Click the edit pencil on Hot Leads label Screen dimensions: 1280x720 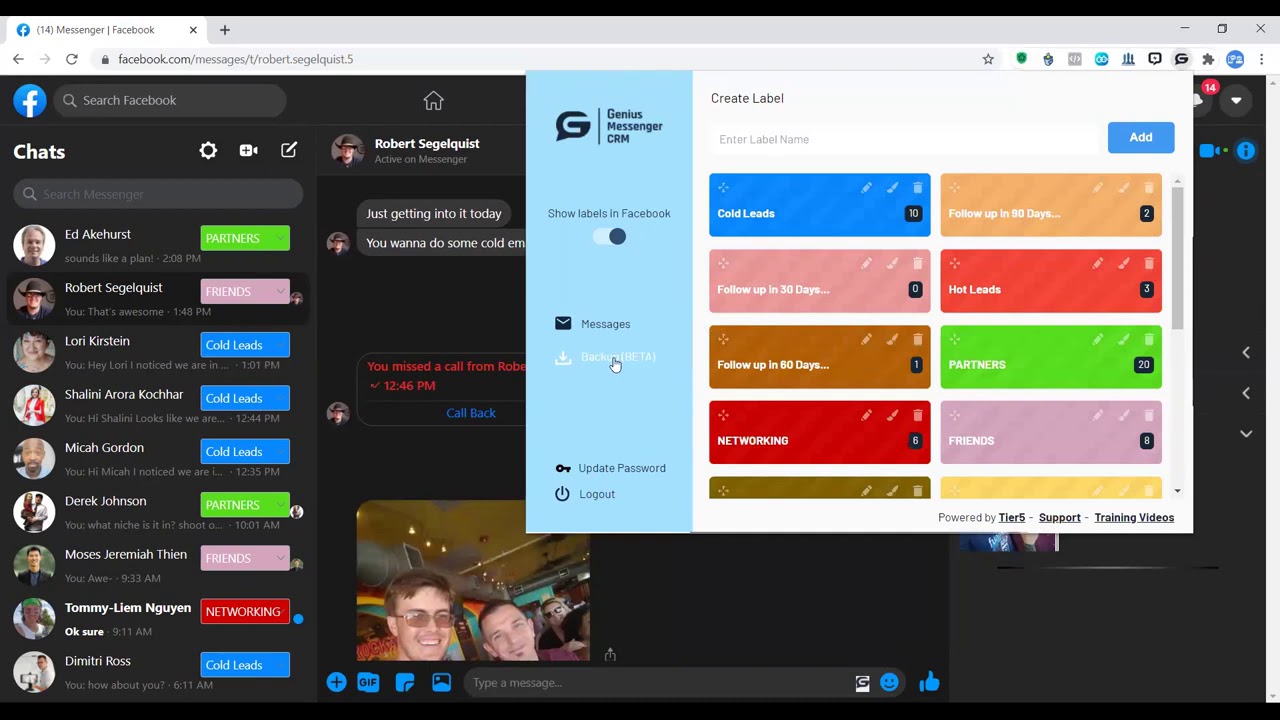(1097, 264)
